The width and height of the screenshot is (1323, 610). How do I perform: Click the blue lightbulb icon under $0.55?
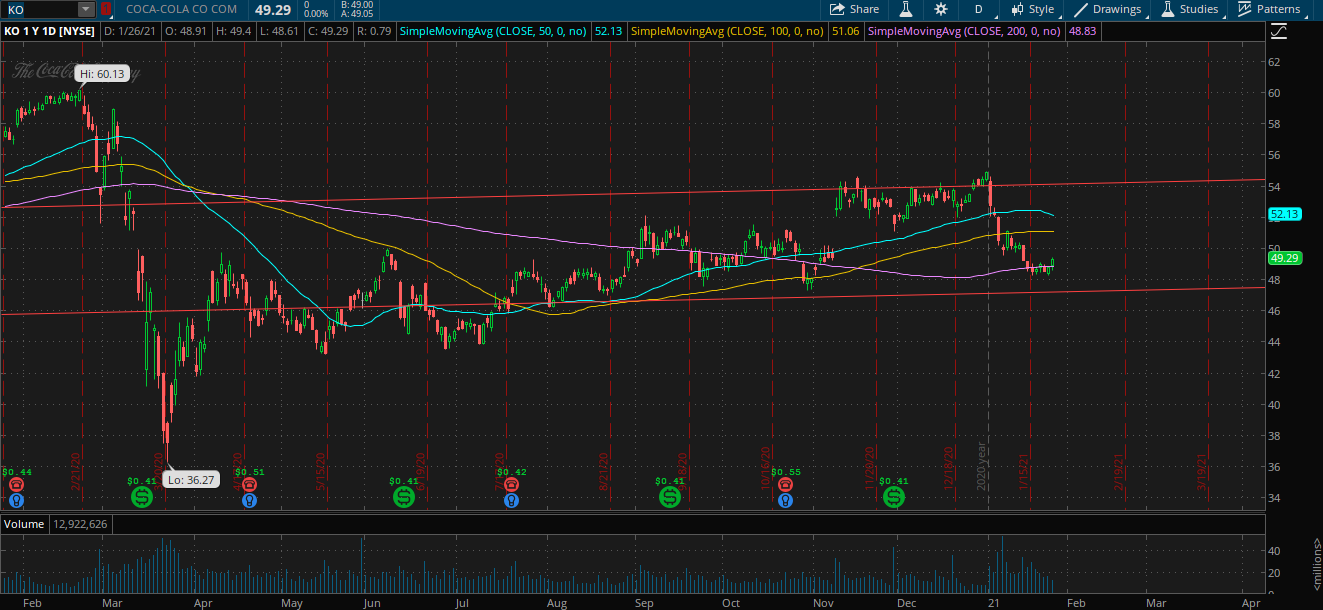pos(785,499)
